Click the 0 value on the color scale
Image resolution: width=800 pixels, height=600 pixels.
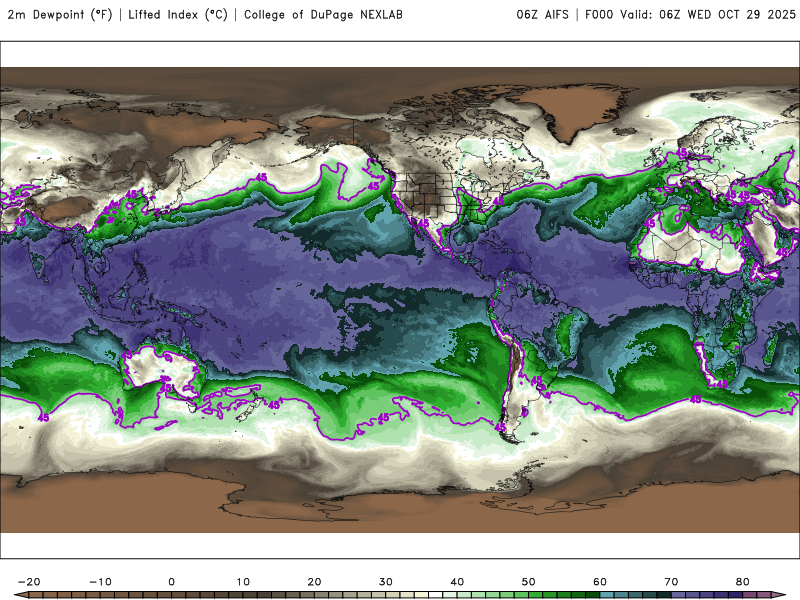click(171, 582)
